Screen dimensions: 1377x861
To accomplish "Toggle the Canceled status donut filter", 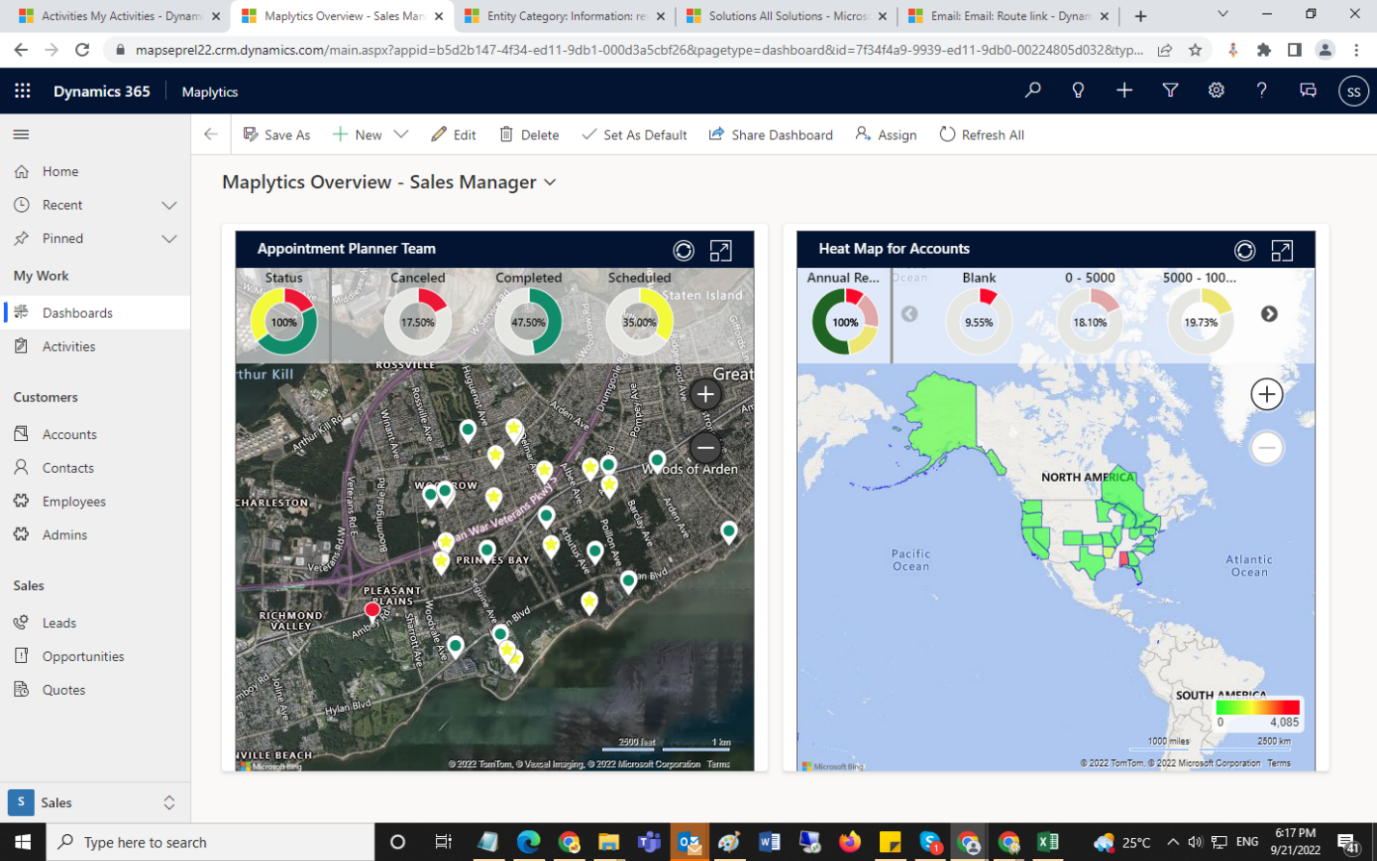I will coord(418,321).
